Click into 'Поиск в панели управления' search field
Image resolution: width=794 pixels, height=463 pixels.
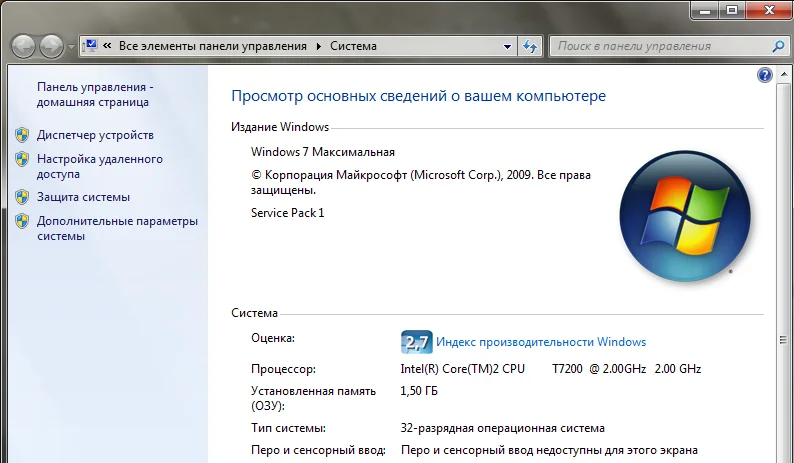pyautogui.click(x=661, y=46)
